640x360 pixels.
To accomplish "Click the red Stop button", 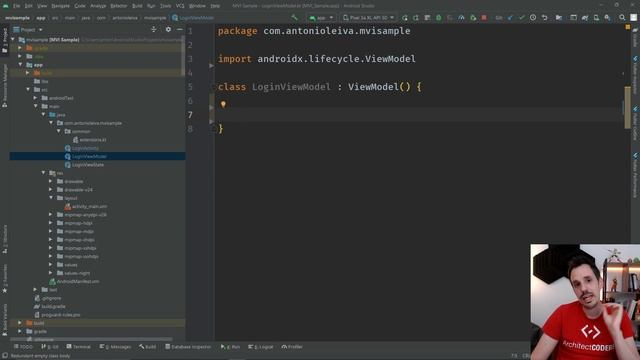I will coord(484,18).
